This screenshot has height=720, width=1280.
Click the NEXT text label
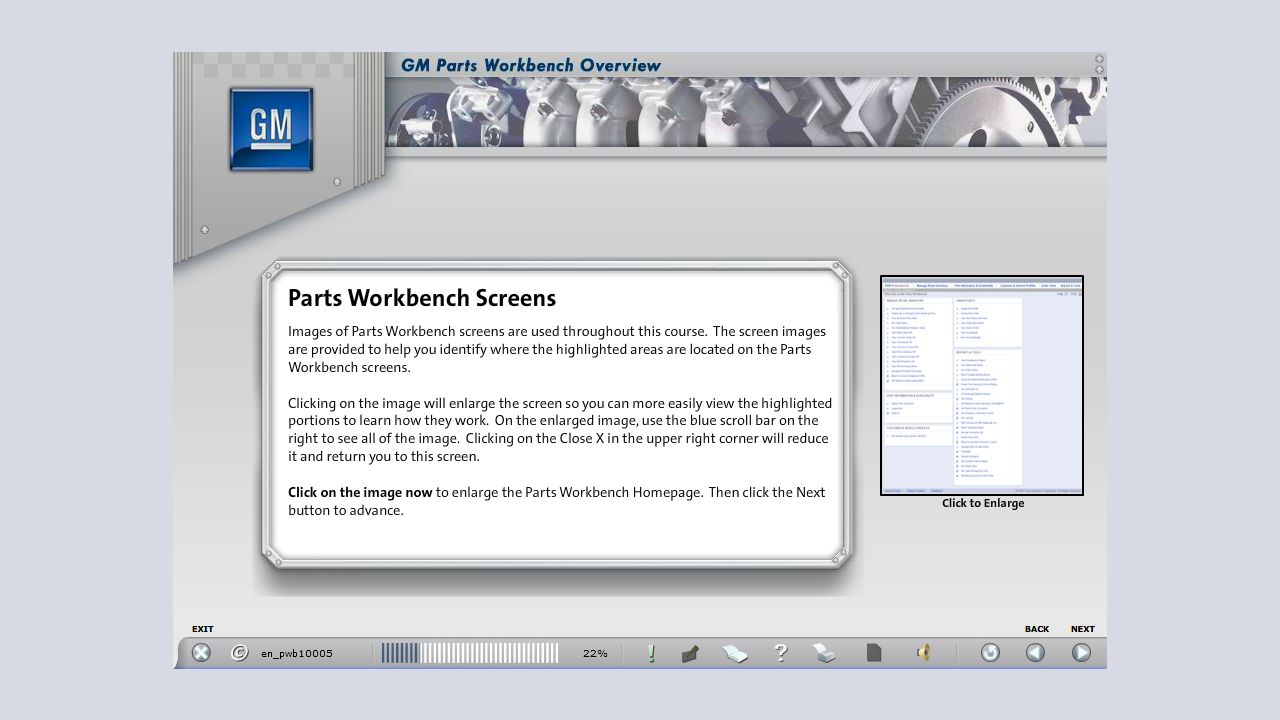1082,629
